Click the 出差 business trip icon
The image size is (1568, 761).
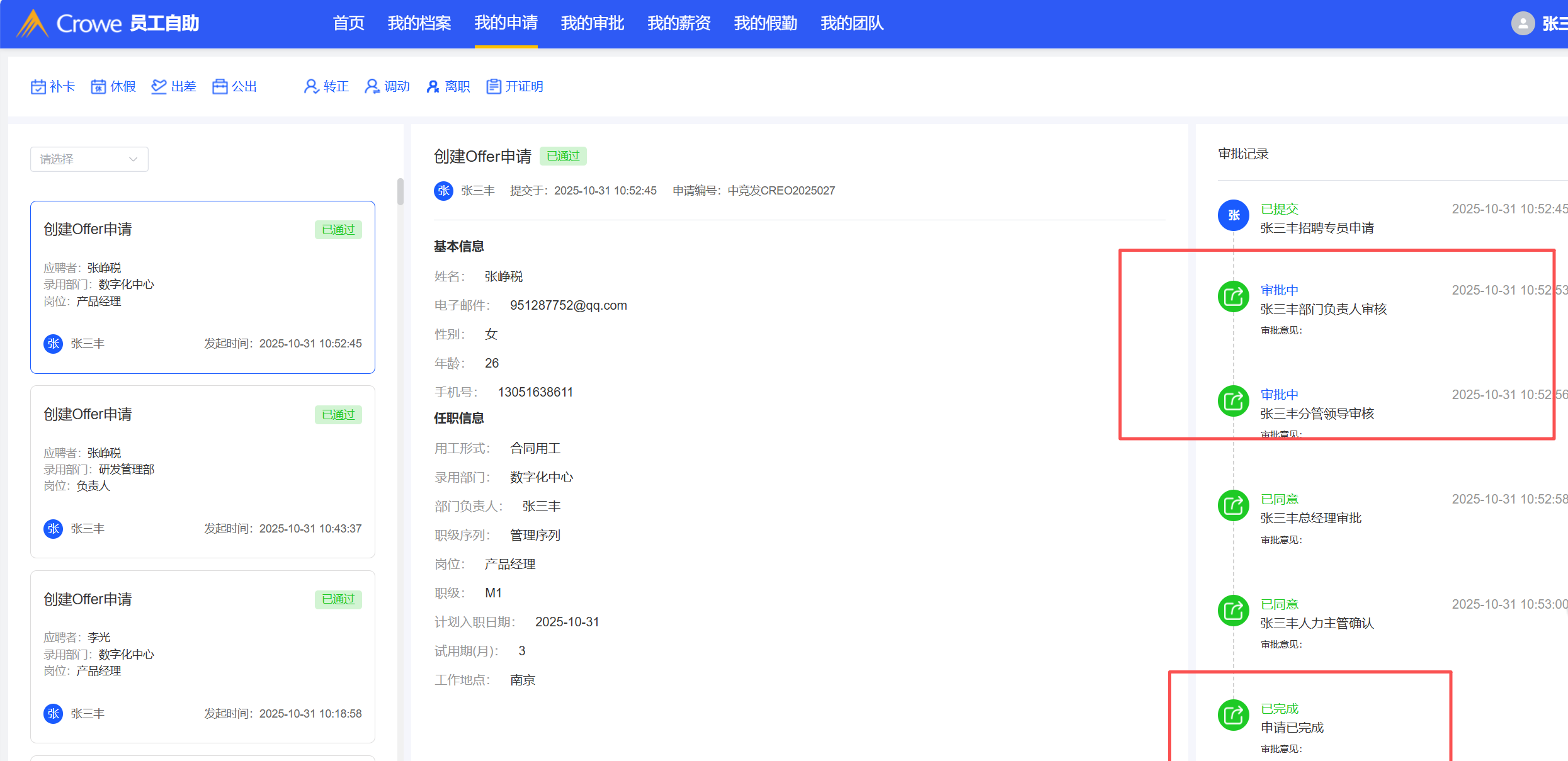point(159,87)
